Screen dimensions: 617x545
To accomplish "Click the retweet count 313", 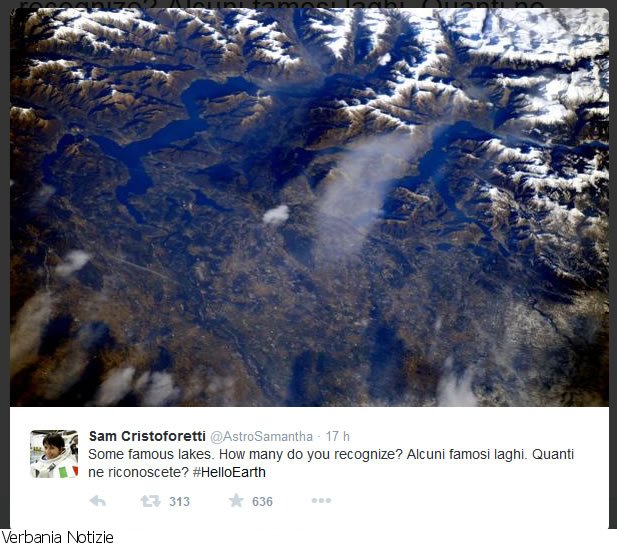I will pyautogui.click(x=179, y=502).
